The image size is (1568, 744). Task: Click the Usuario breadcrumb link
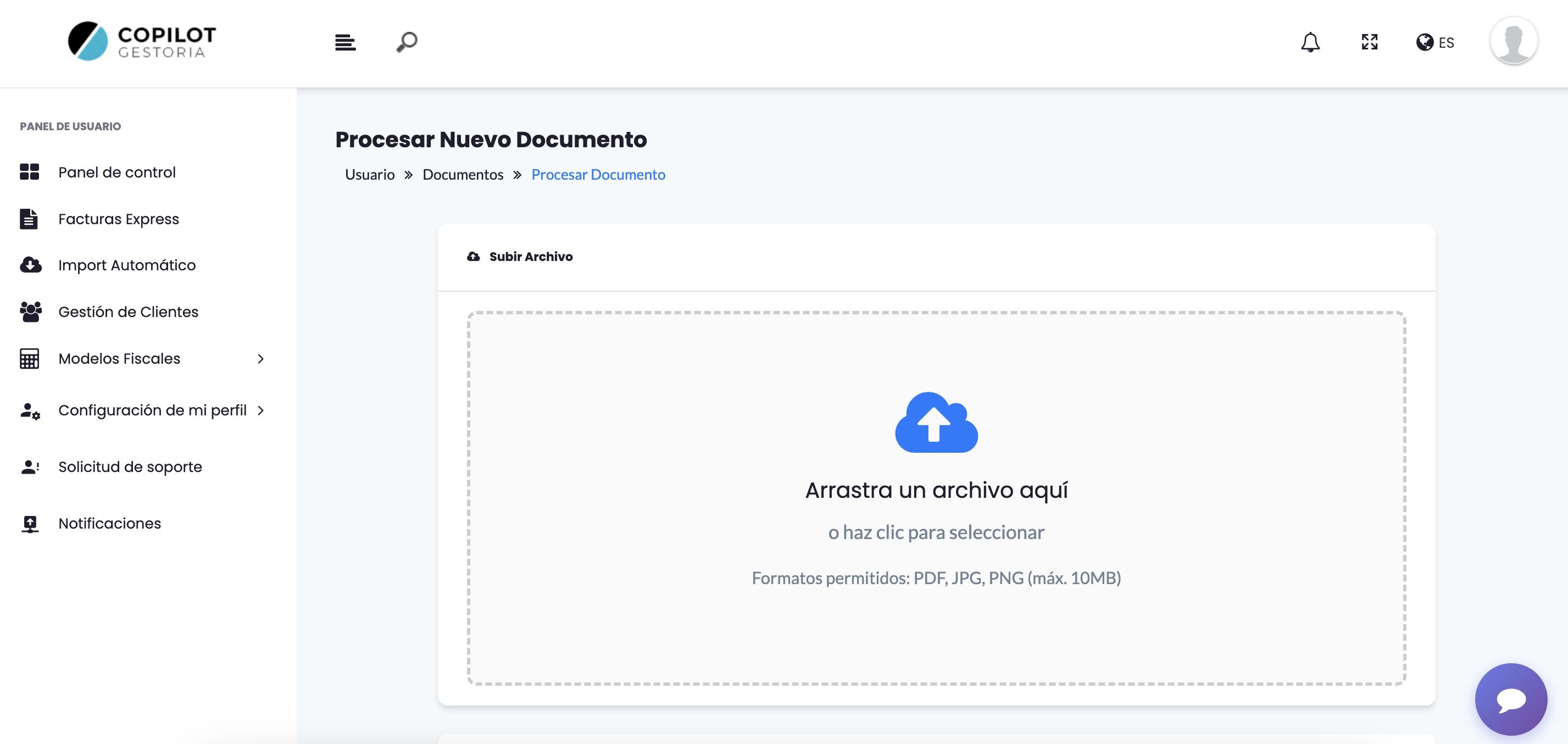tap(369, 175)
